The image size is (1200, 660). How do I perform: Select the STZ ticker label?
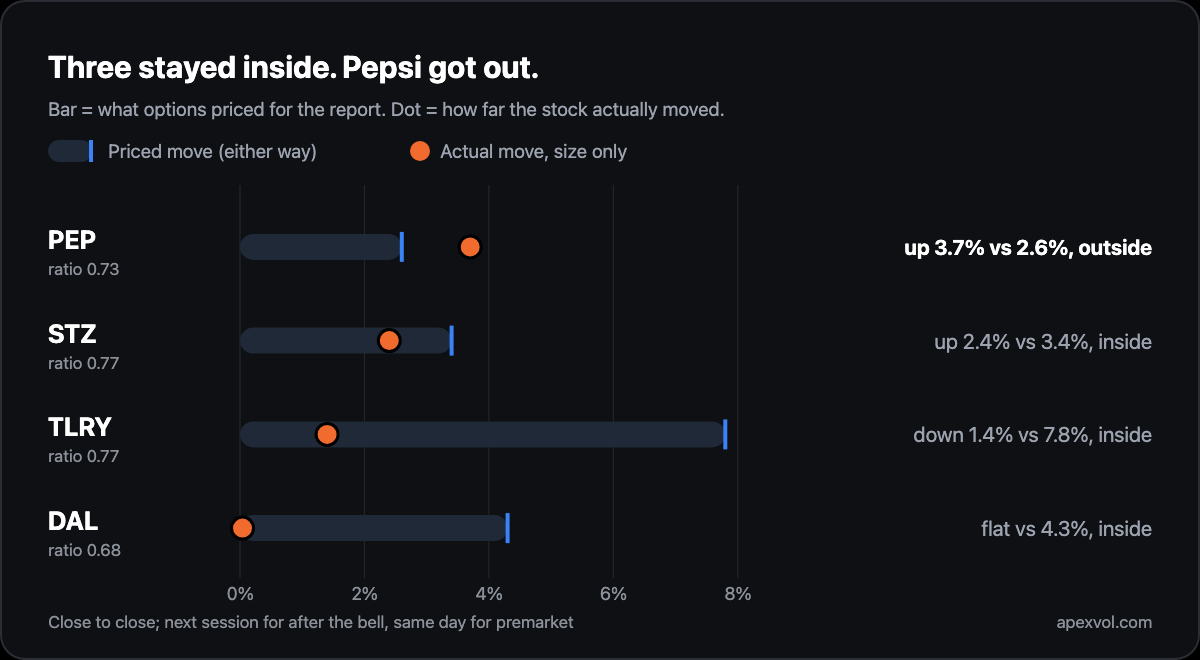[x=72, y=334]
